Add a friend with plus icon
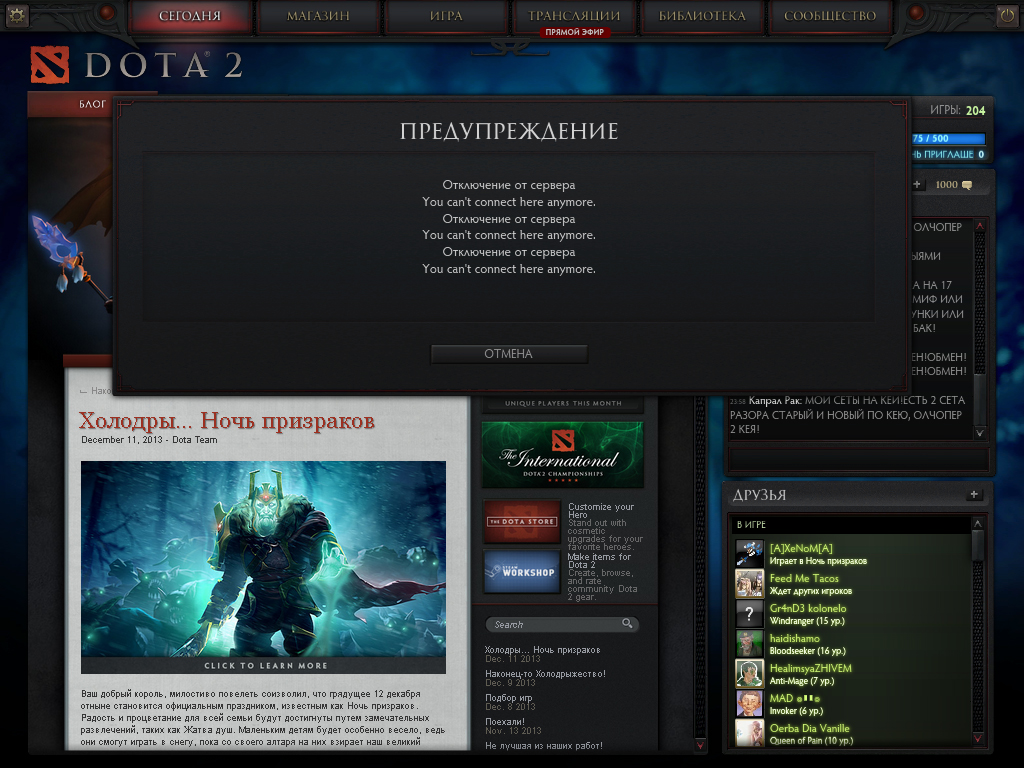This screenshot has width=1024, height=768. 974,494
